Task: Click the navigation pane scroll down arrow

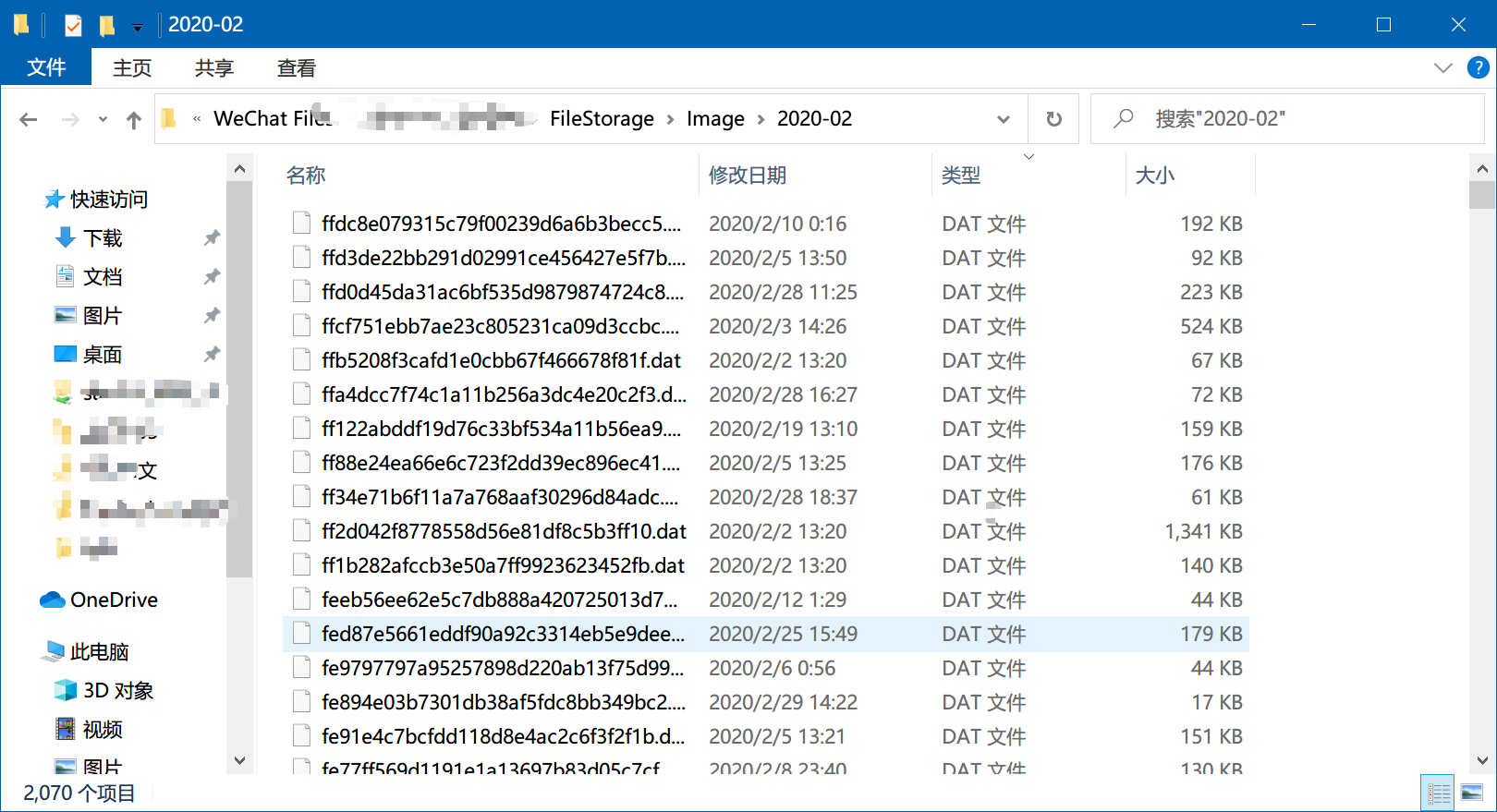Action: [239, 761]
